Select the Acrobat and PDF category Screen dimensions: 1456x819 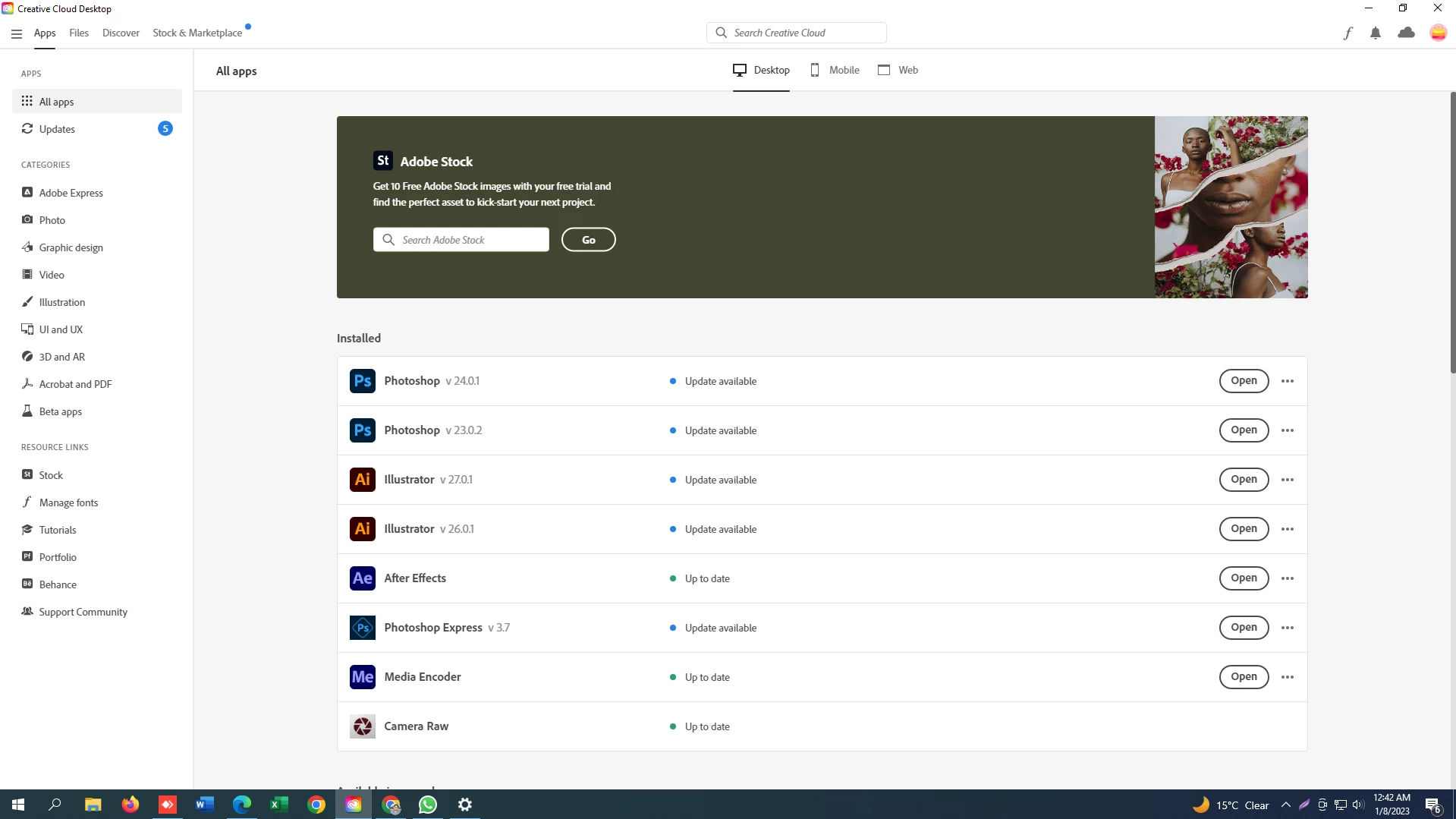click(x=97, y=384)
